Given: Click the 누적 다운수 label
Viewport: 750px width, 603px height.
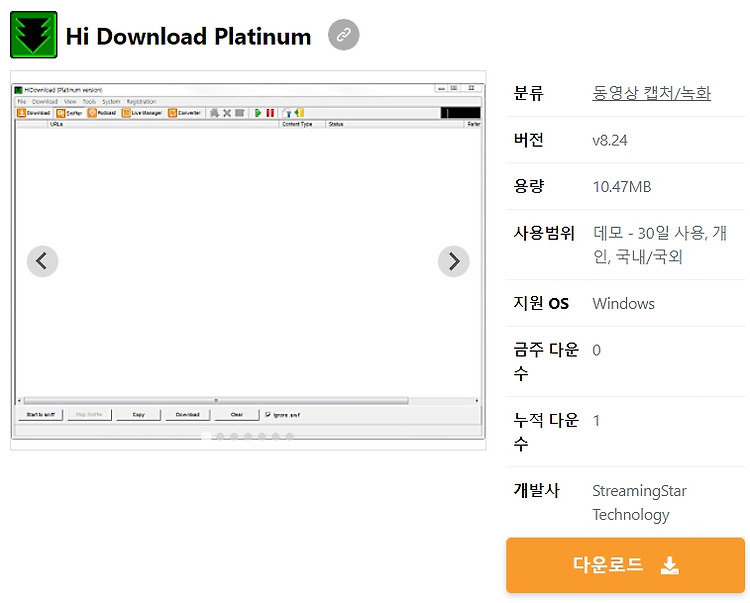Looking at the screenshot, I should point(546,432).
